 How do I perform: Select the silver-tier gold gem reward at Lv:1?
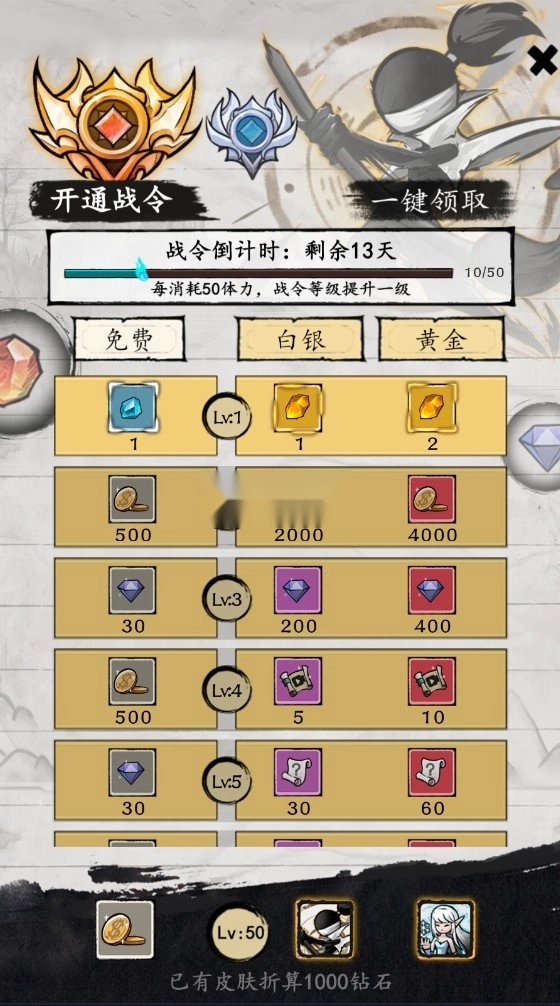[298, 407]
